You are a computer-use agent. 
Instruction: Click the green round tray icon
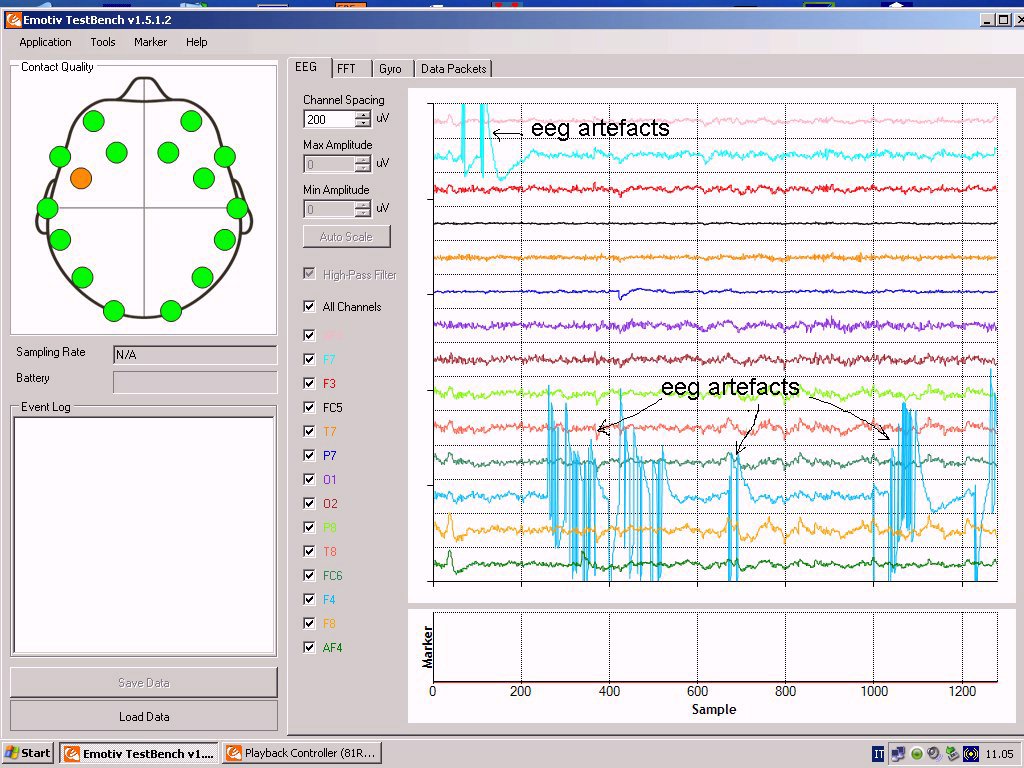916,754
